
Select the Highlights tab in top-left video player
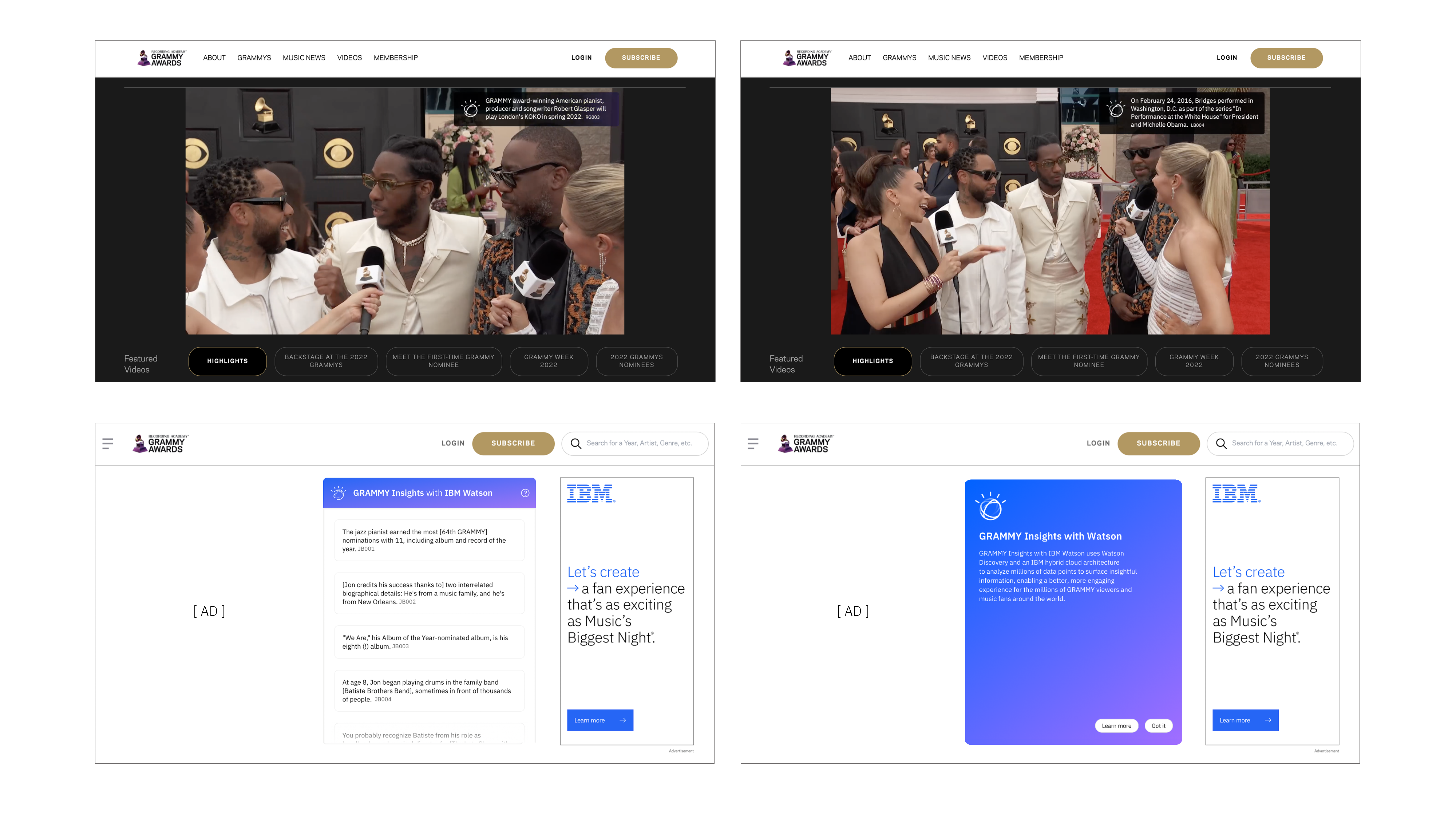227,361
